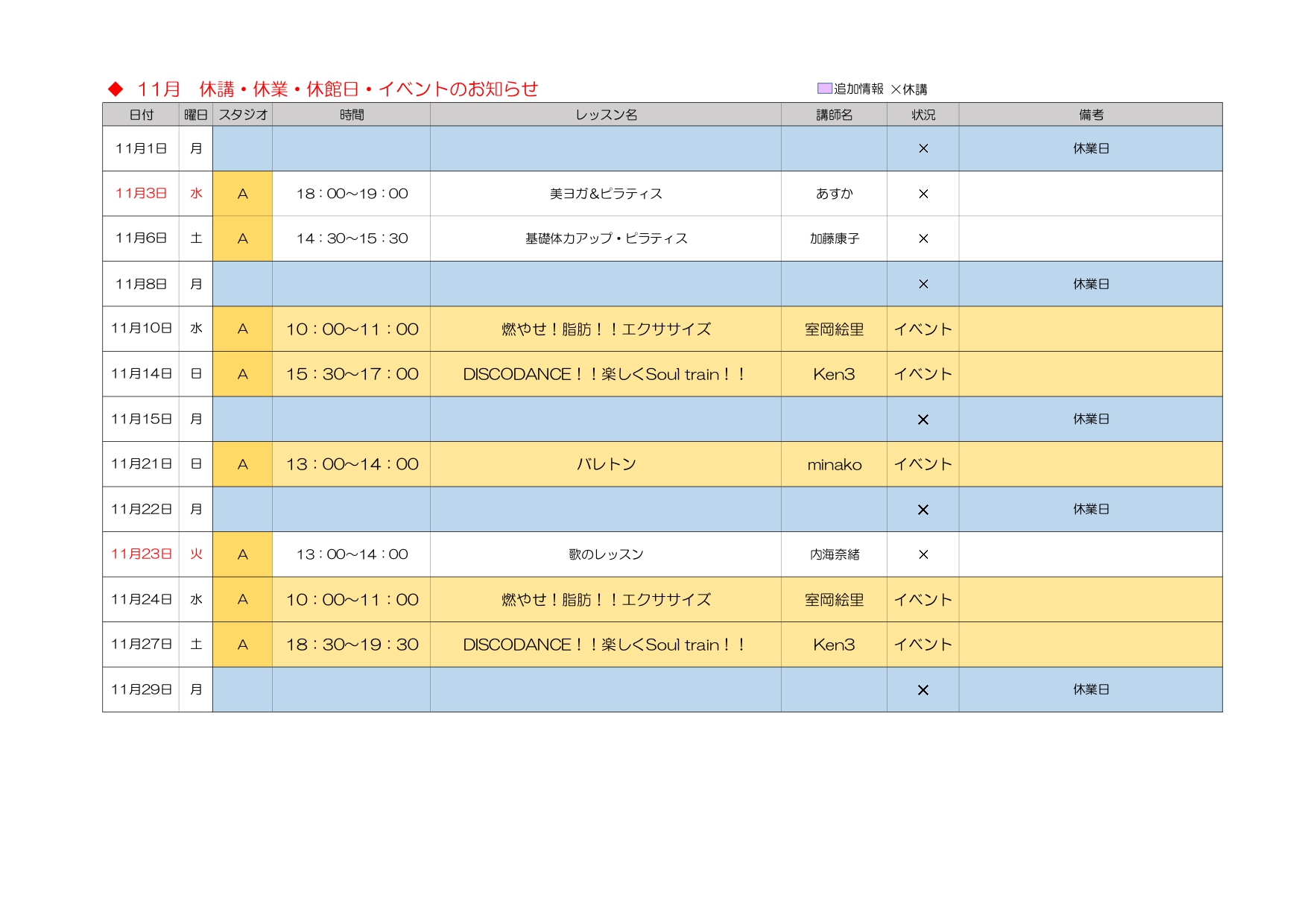1307x924 pixels.
Task: Select the 11月21日 date cell
Action: pos(141,463)
